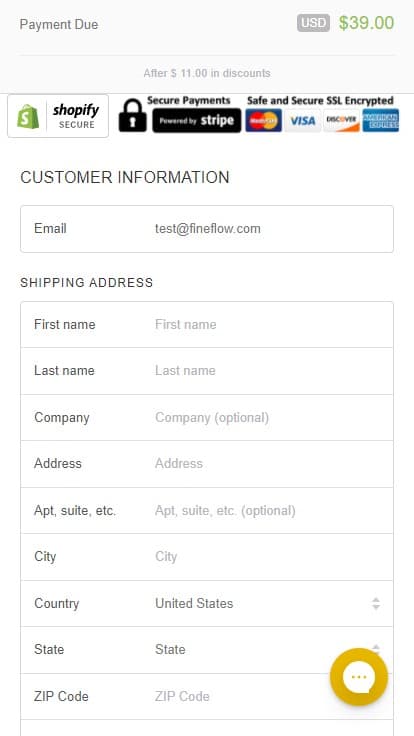This screenshot has width=414, height=736.
Task: Open the yellow chat bubble widget
Action: coord(359,676)
